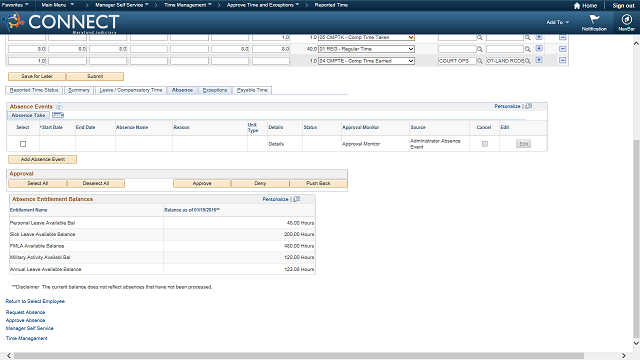Open the Payable Time tab
640x360 pixels.
pyautogui.click(x=252, y=90)
